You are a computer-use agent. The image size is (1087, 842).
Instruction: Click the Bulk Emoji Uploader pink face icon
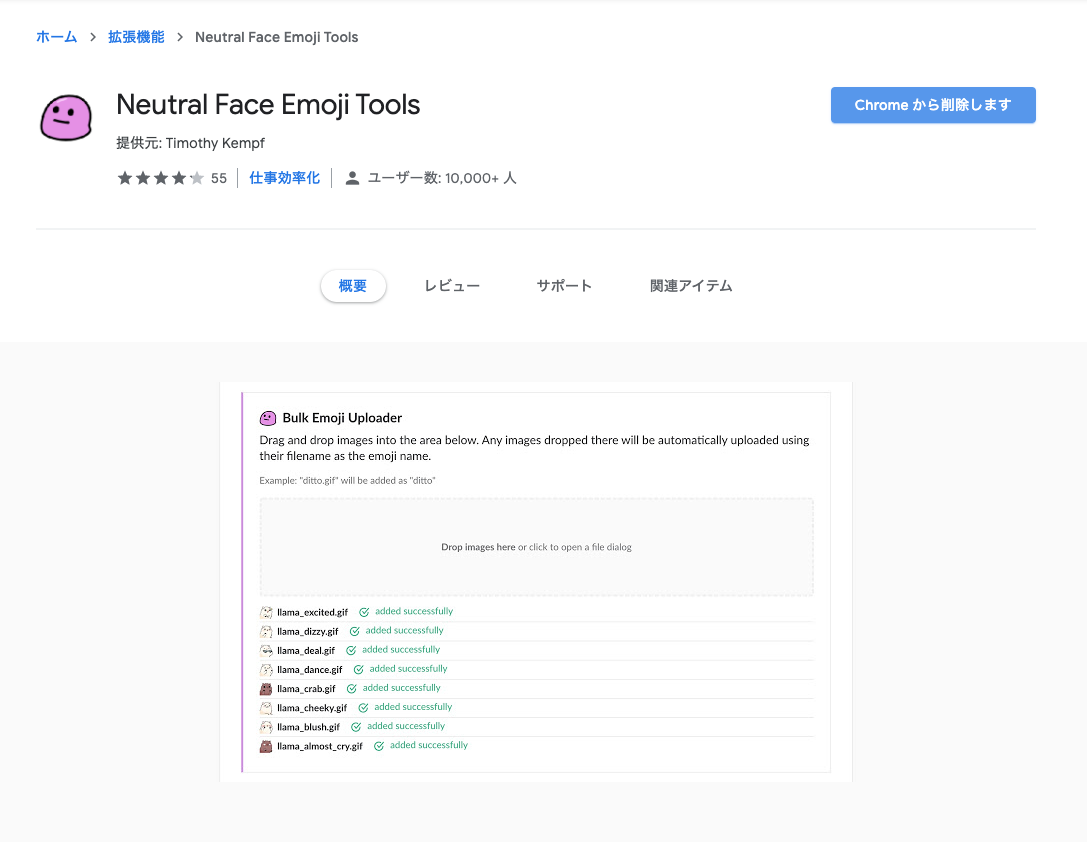point(268,418)
